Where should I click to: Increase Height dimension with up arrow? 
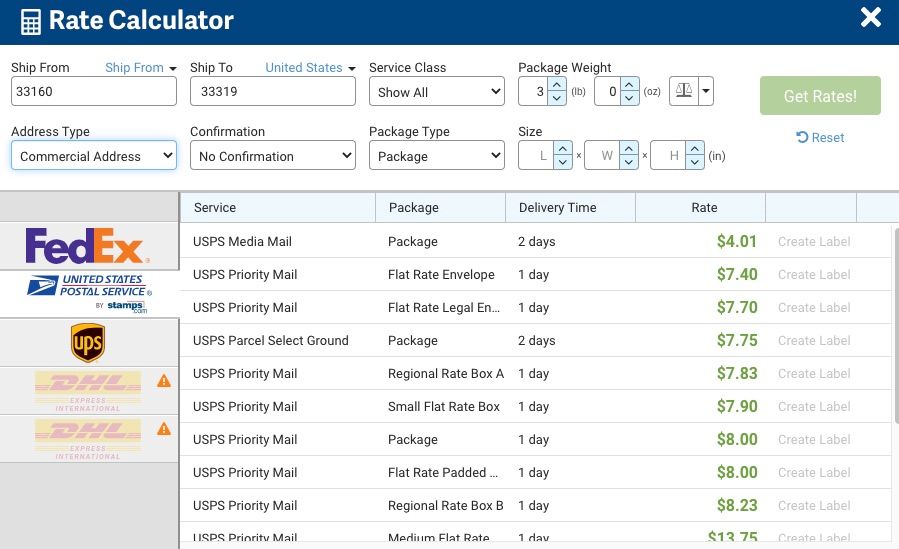click(x=695, y=148)
